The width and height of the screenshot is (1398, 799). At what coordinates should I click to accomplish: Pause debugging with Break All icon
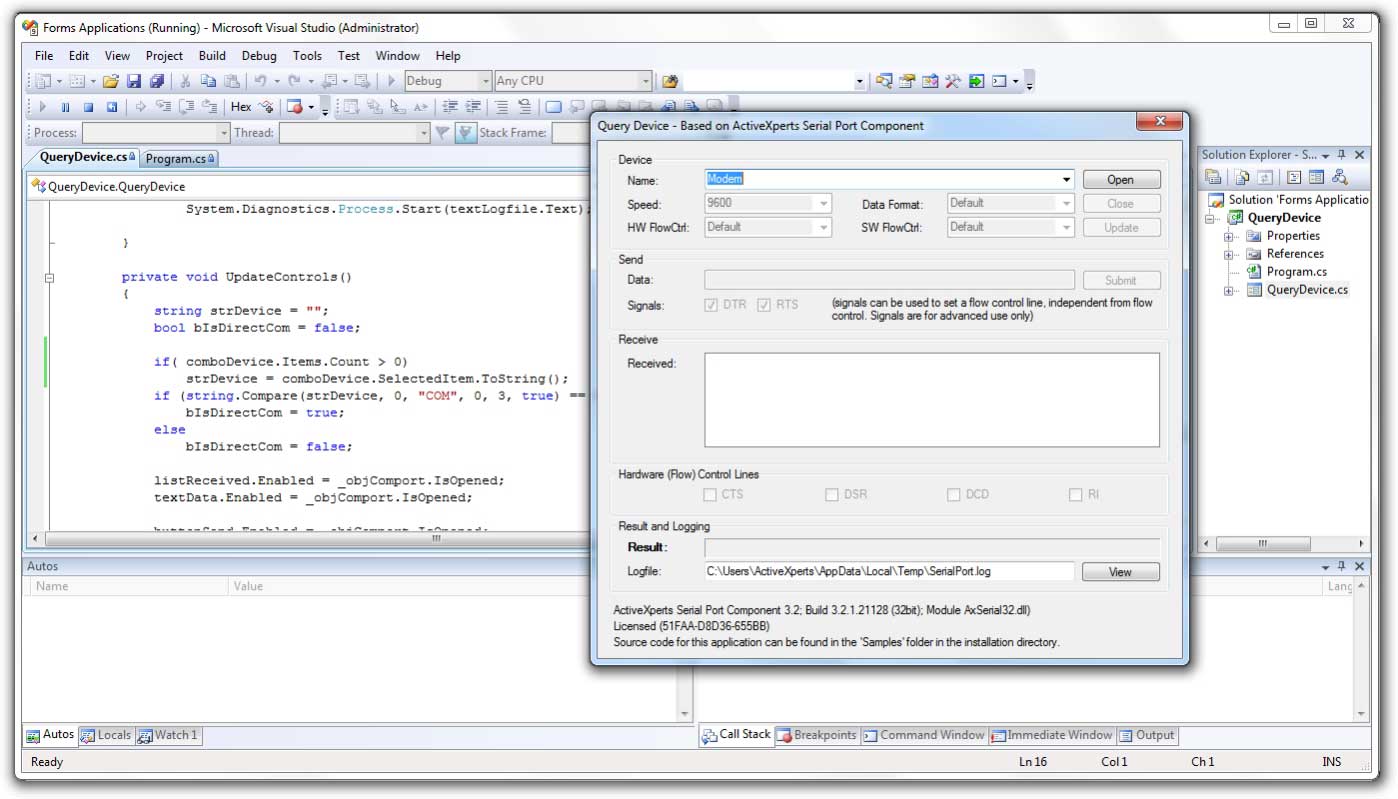pyautogui.click(x=65, y=107)
